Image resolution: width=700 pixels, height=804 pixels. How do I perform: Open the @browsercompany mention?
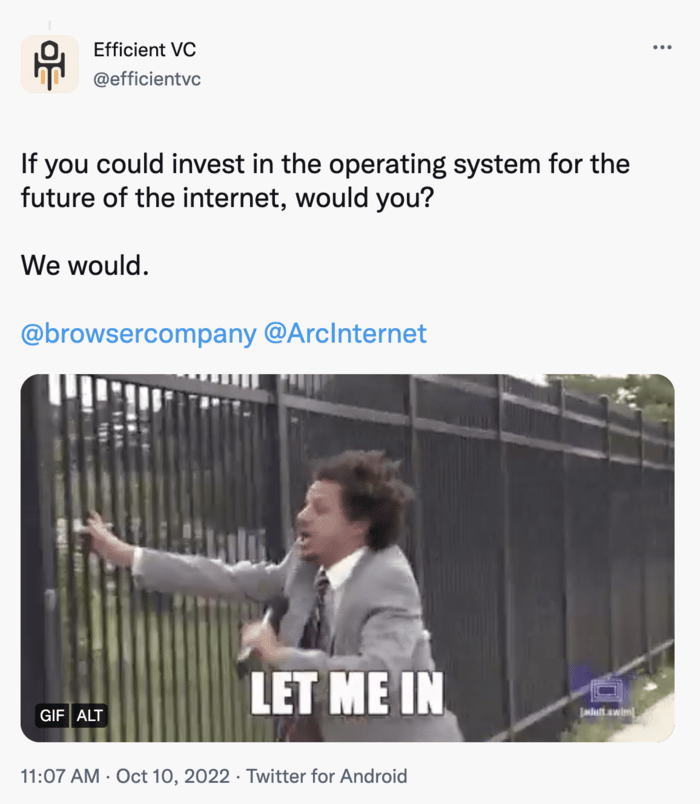[138, 334]
